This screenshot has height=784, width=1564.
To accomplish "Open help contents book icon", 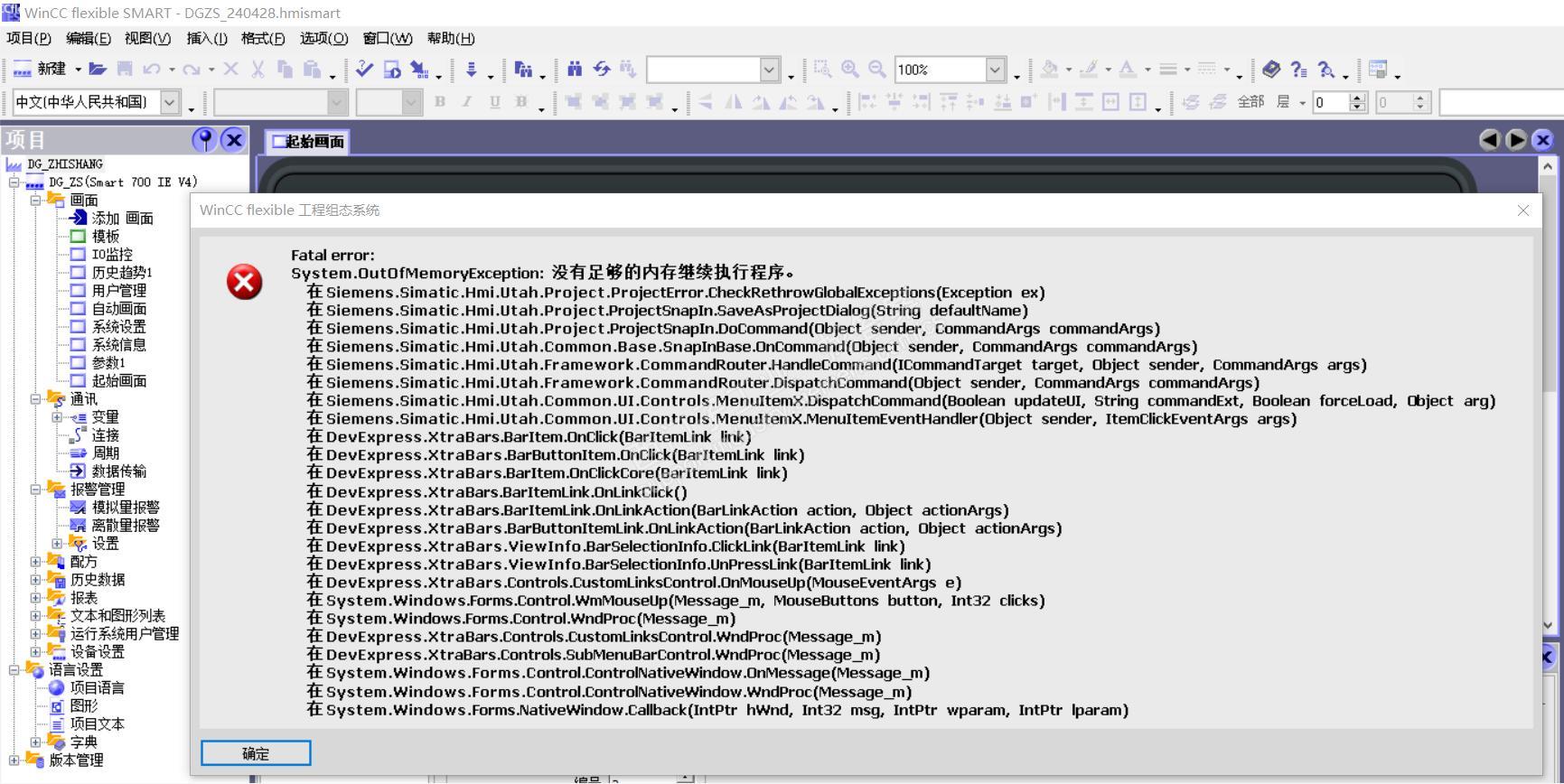I will click(1271, 70).
